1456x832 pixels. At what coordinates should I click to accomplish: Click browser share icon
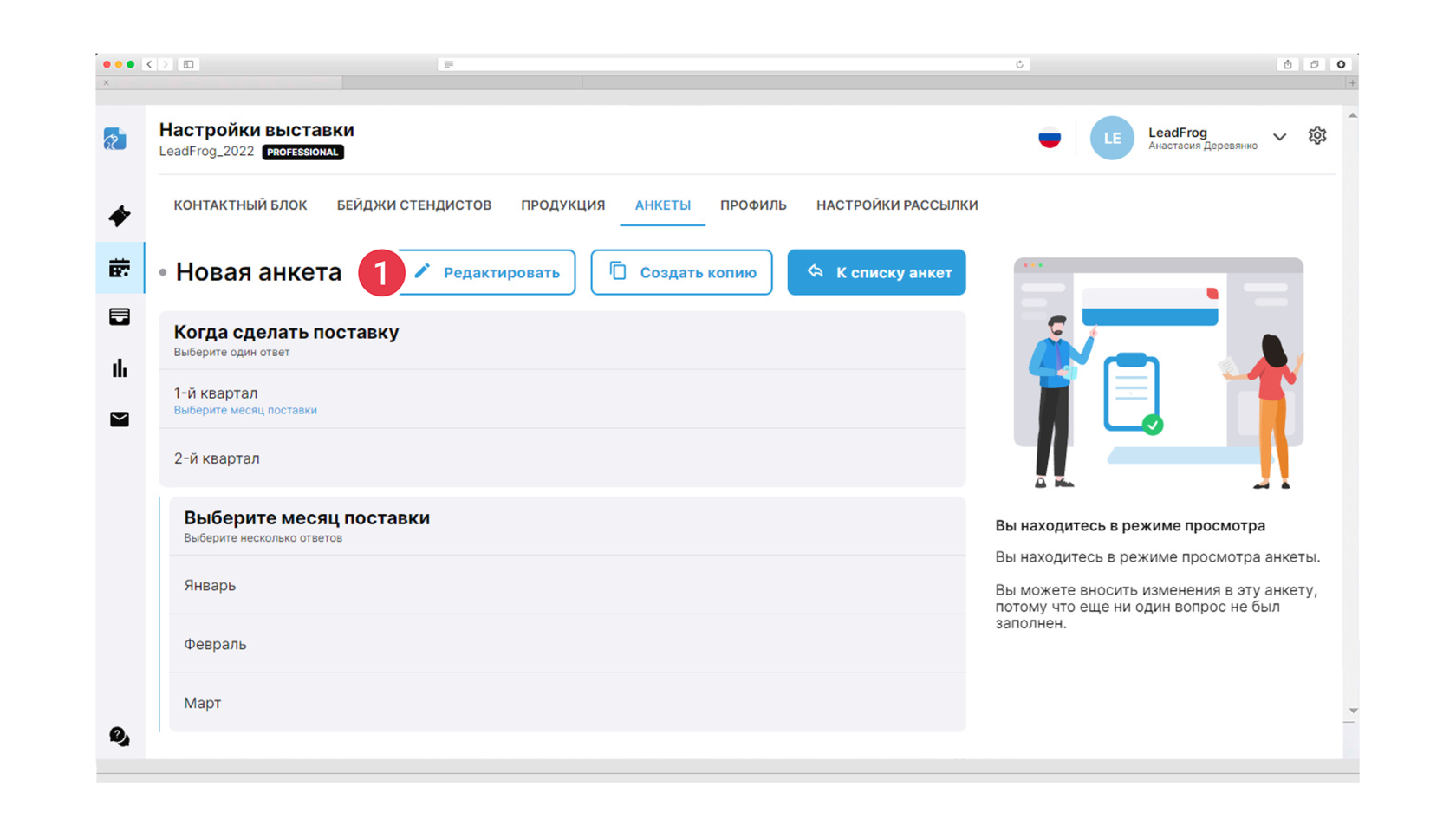coord(1288,64)
